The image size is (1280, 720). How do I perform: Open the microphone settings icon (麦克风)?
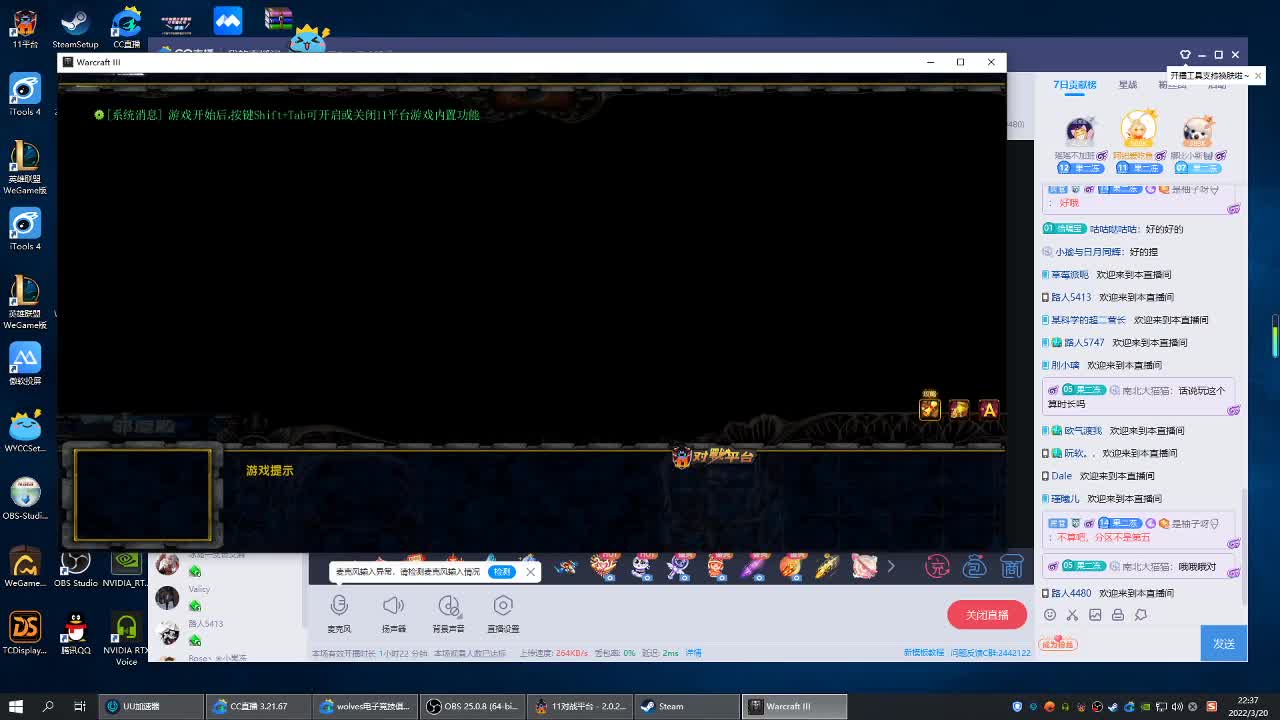coord(339,606)
